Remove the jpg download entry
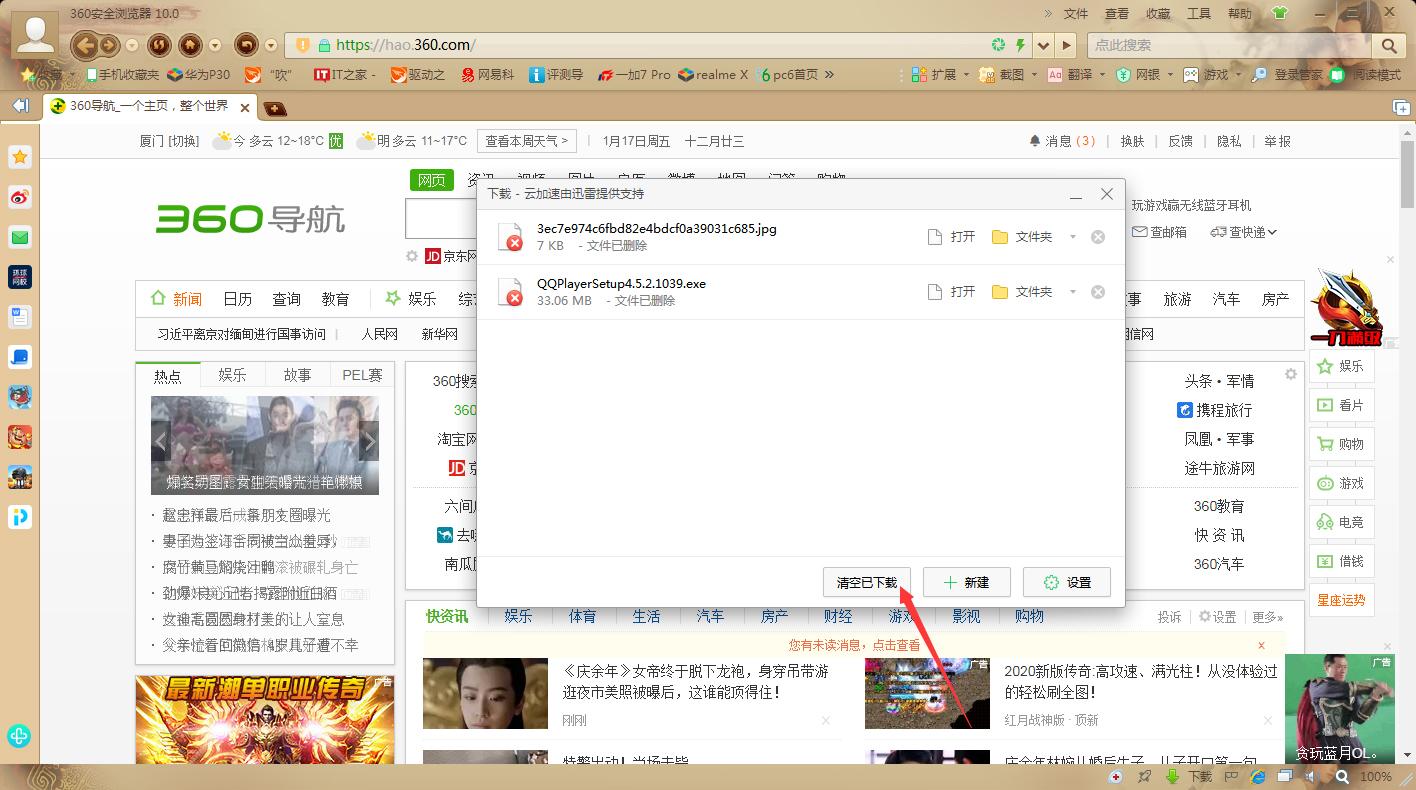This screenshot has height=790, width=1416. click(1098, 237)
